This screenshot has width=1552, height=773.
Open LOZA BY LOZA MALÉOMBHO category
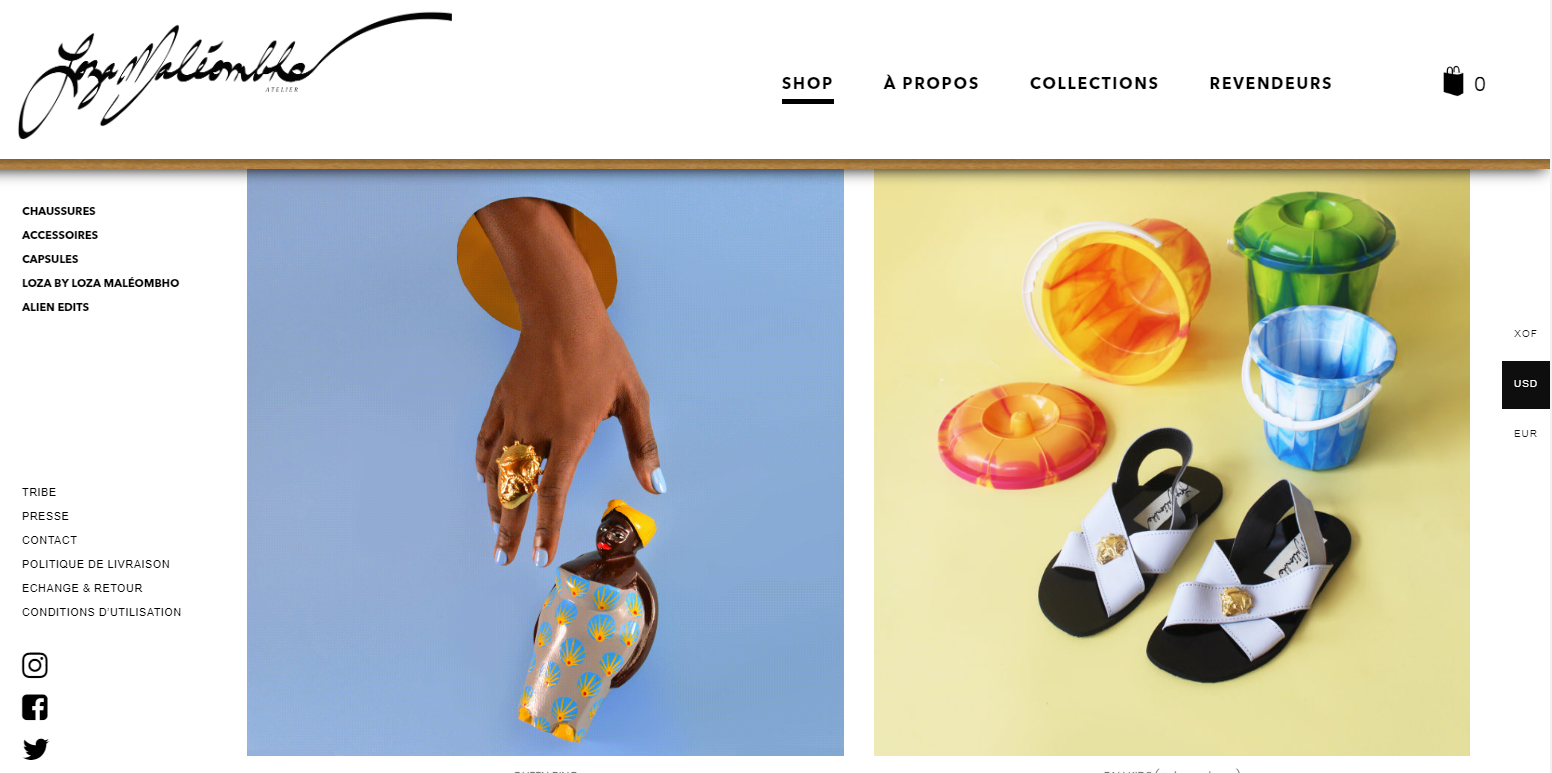100,283
